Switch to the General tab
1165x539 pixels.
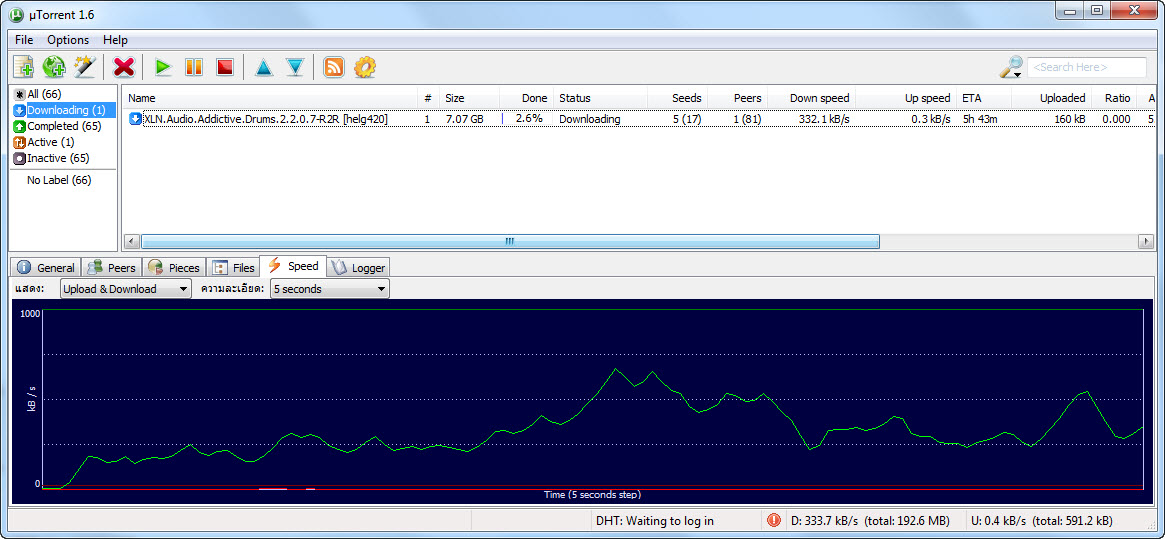[46, 268]
